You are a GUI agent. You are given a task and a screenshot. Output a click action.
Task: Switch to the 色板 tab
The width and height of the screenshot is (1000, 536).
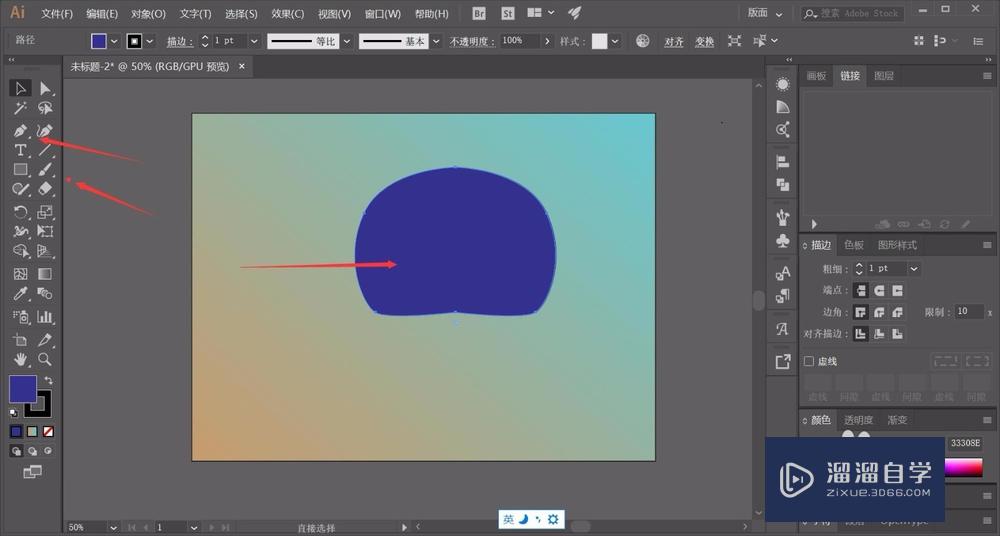pos(853,245)
